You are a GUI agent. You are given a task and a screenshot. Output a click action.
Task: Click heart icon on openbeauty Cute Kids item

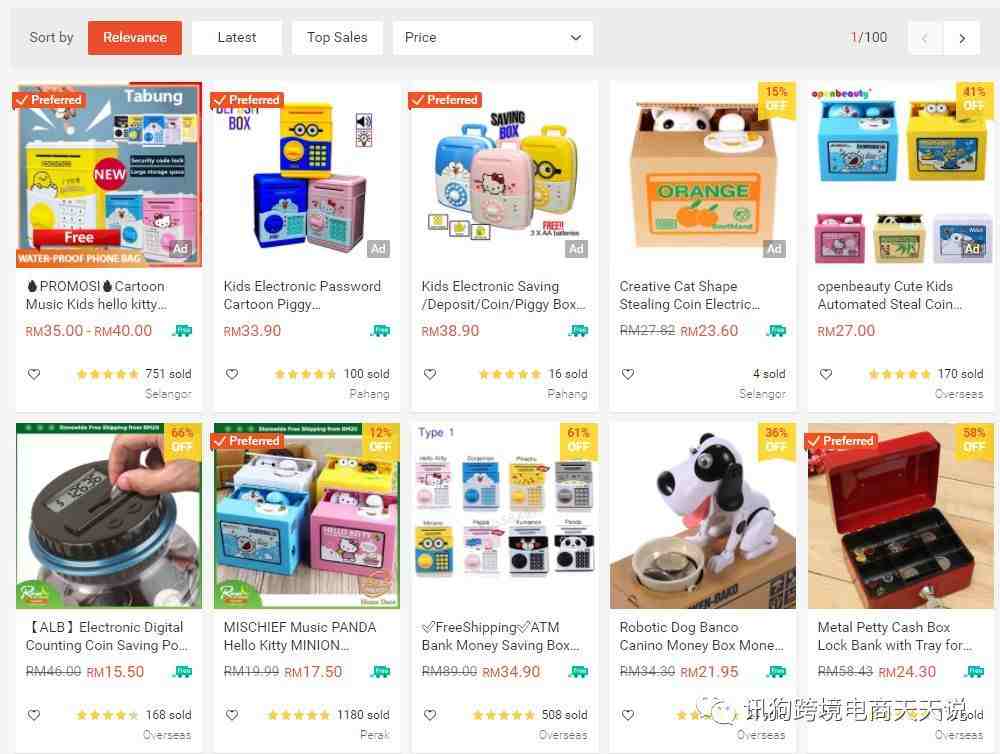coord(826,374)
